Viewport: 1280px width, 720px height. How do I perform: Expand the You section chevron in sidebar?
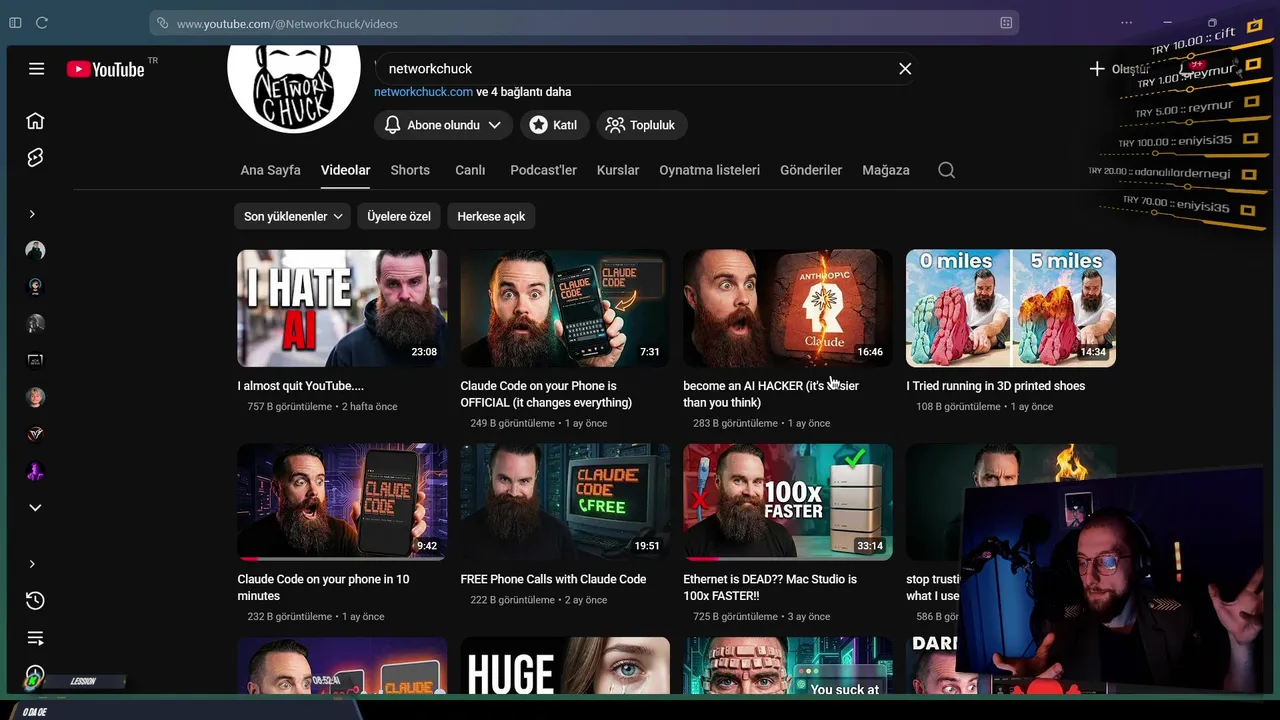coord(32,564)
